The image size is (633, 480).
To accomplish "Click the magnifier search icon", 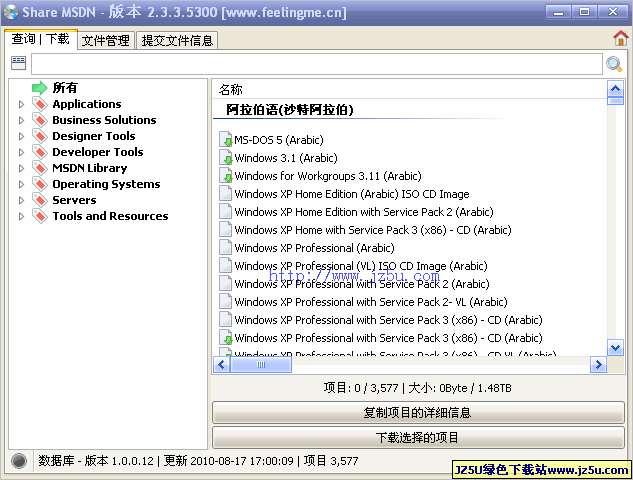I will [614, 64].
